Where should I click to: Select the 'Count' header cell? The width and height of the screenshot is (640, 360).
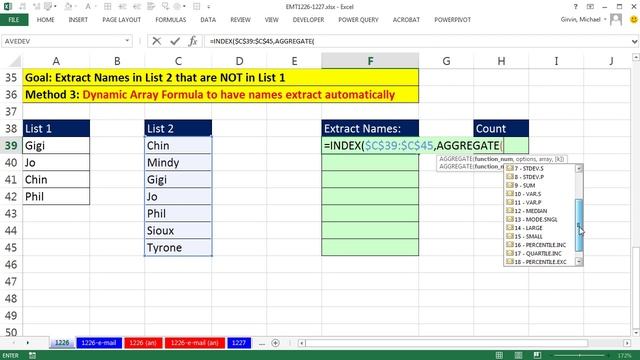point(501,129)
